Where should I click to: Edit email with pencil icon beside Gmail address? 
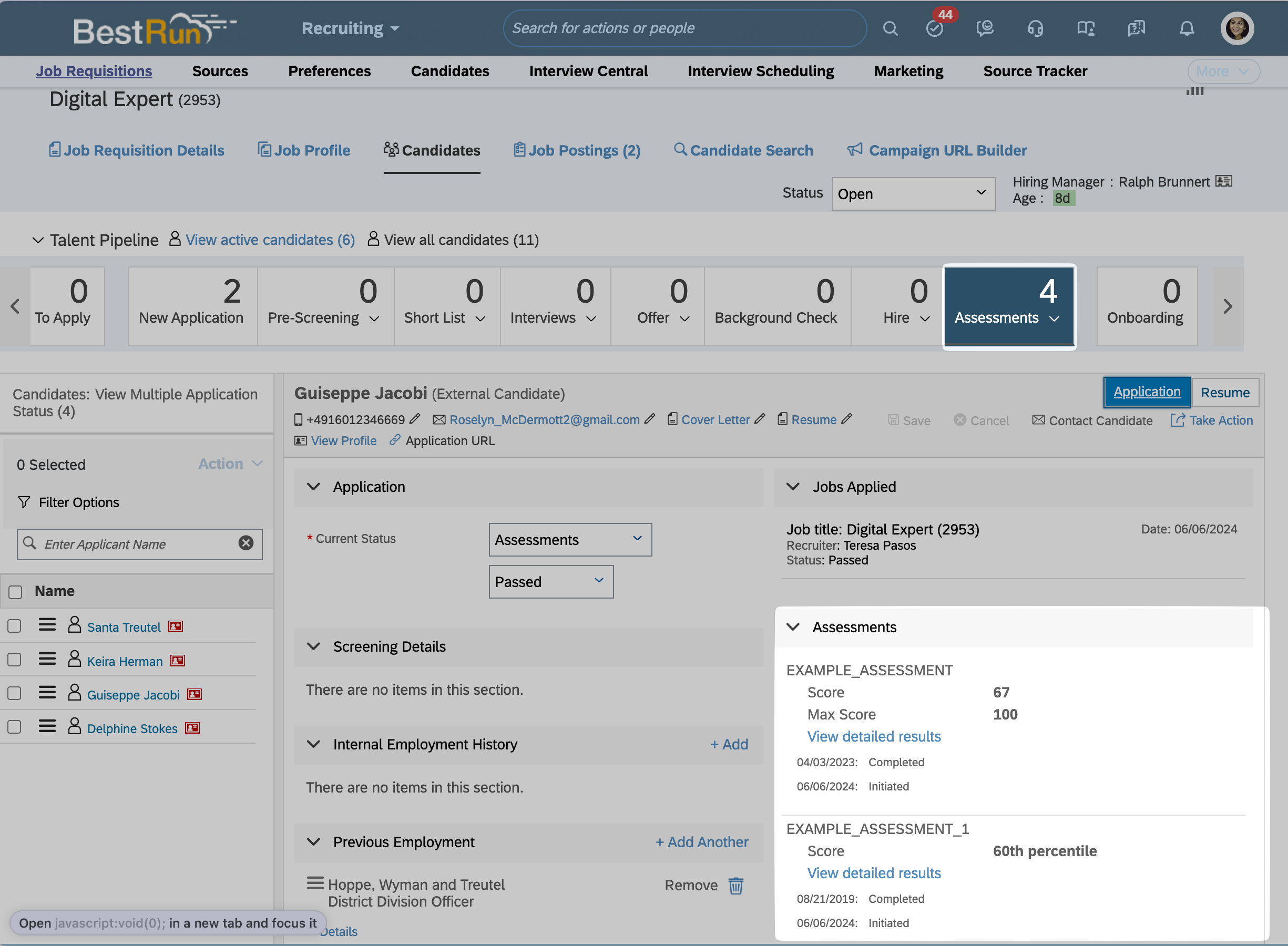point(649,419)
